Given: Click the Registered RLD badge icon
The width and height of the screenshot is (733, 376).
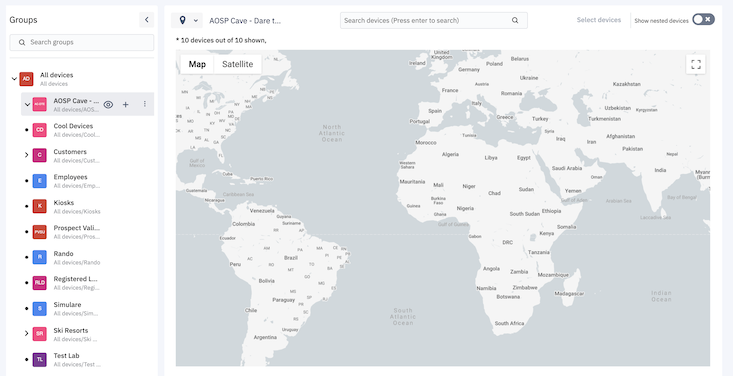Looking at the screenshot, I should 39,283.
